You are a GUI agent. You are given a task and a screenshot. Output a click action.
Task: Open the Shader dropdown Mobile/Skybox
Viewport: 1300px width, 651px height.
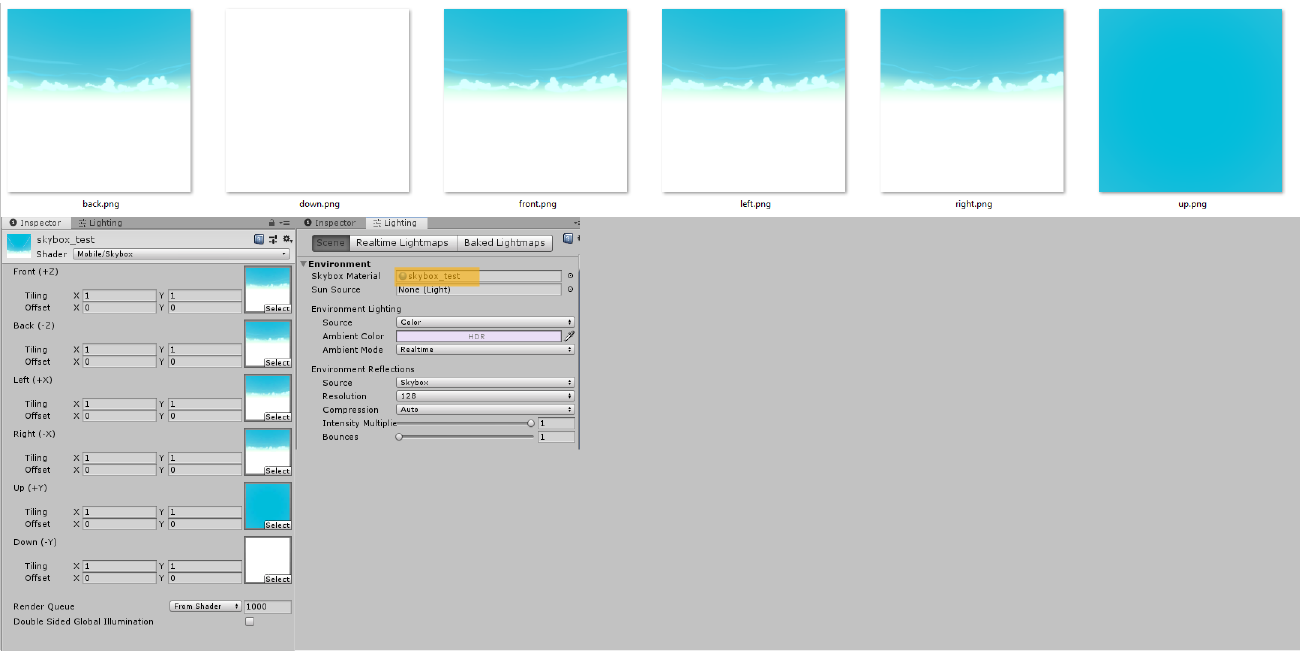coord(181,254)
